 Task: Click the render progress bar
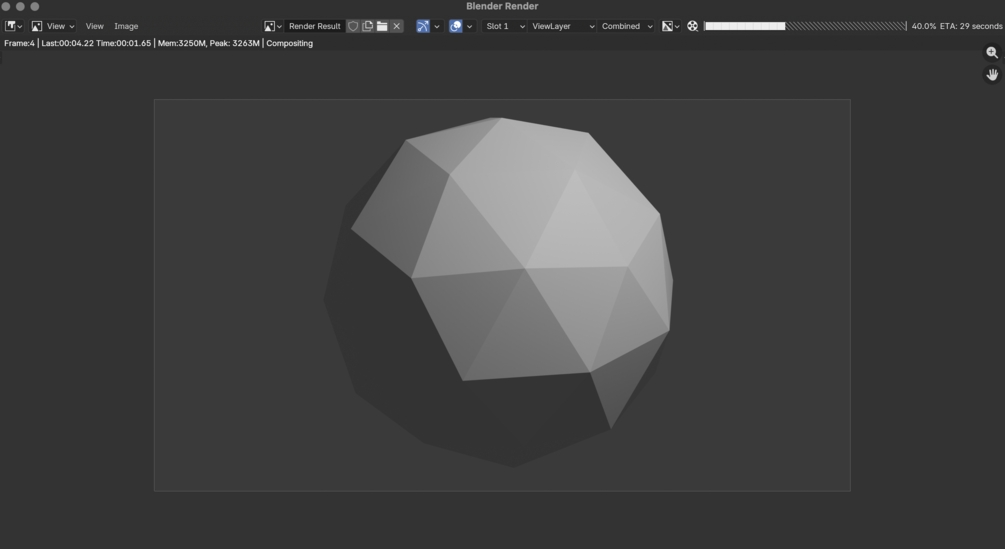coord(806,26)
